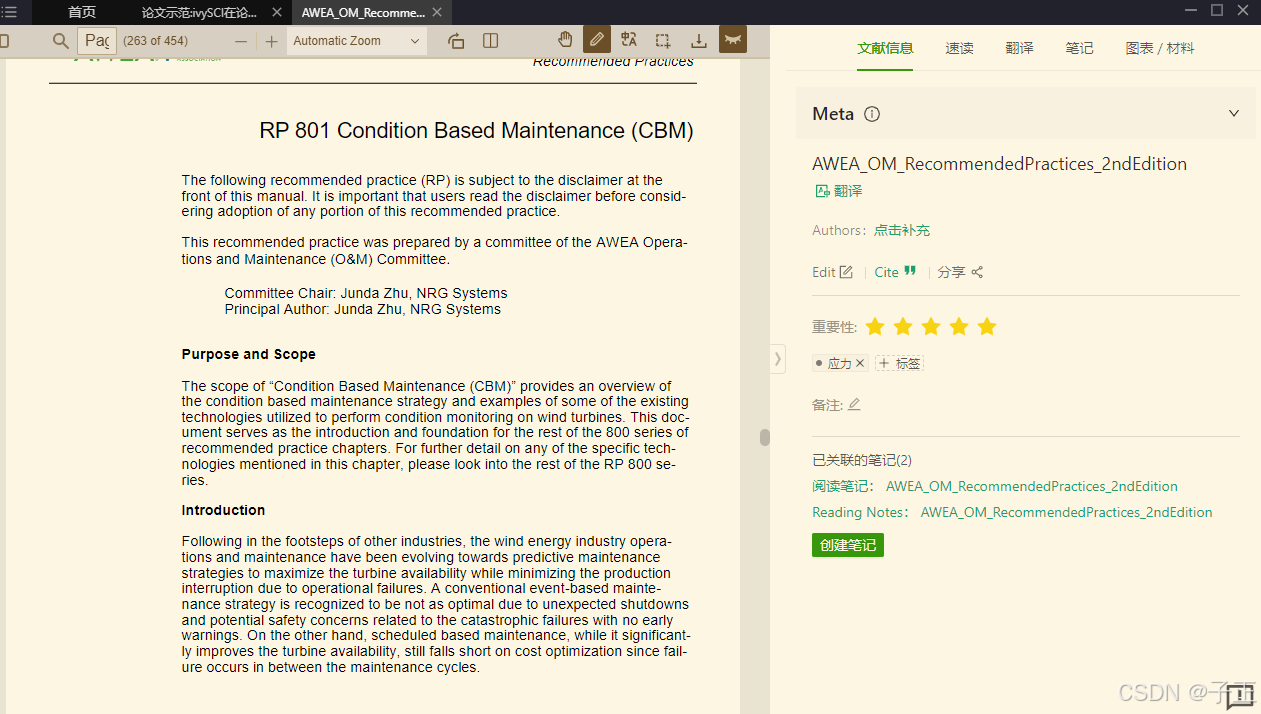Click the translate tool icon in toolbar
This screenshot has width=1261, height=714.
coord(629,40)
